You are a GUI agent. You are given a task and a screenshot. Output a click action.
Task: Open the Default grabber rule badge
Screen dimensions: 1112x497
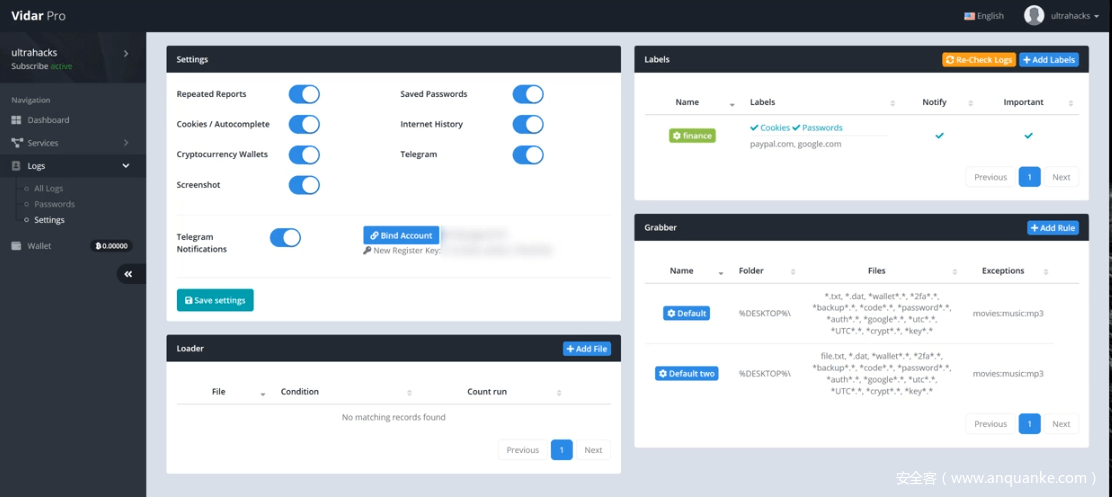click(686, 313)
